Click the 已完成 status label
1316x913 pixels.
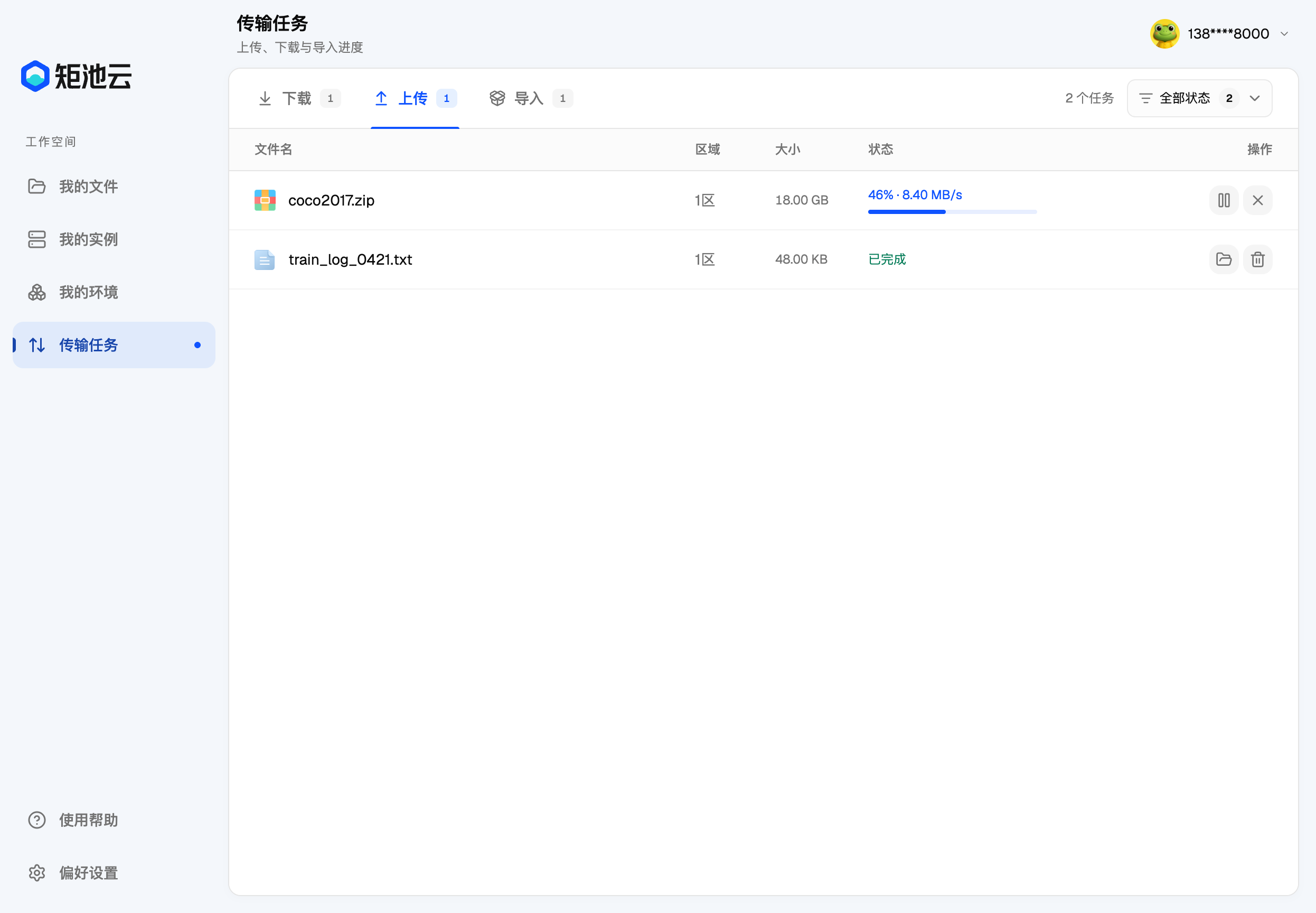[887, 259]
